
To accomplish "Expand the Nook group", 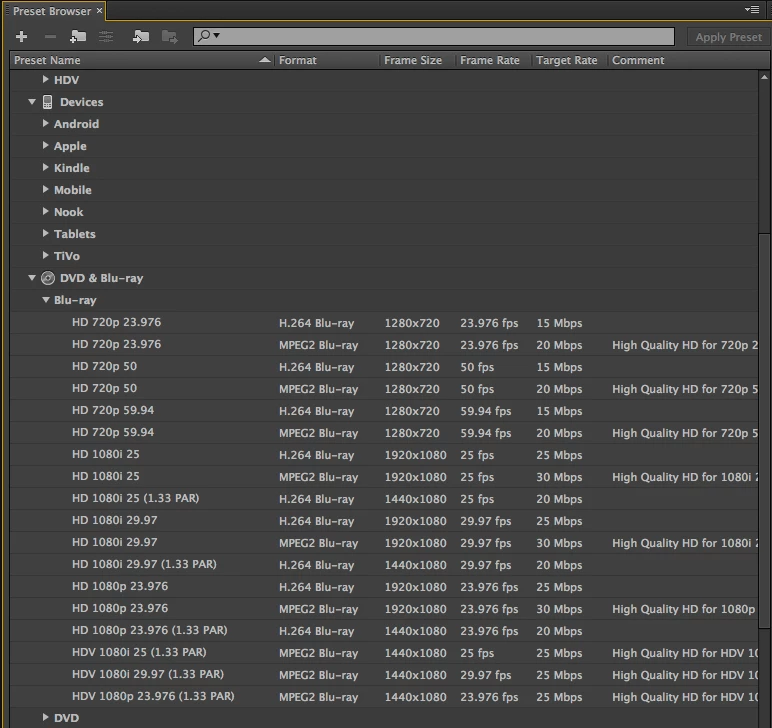I will click(45, 211).
